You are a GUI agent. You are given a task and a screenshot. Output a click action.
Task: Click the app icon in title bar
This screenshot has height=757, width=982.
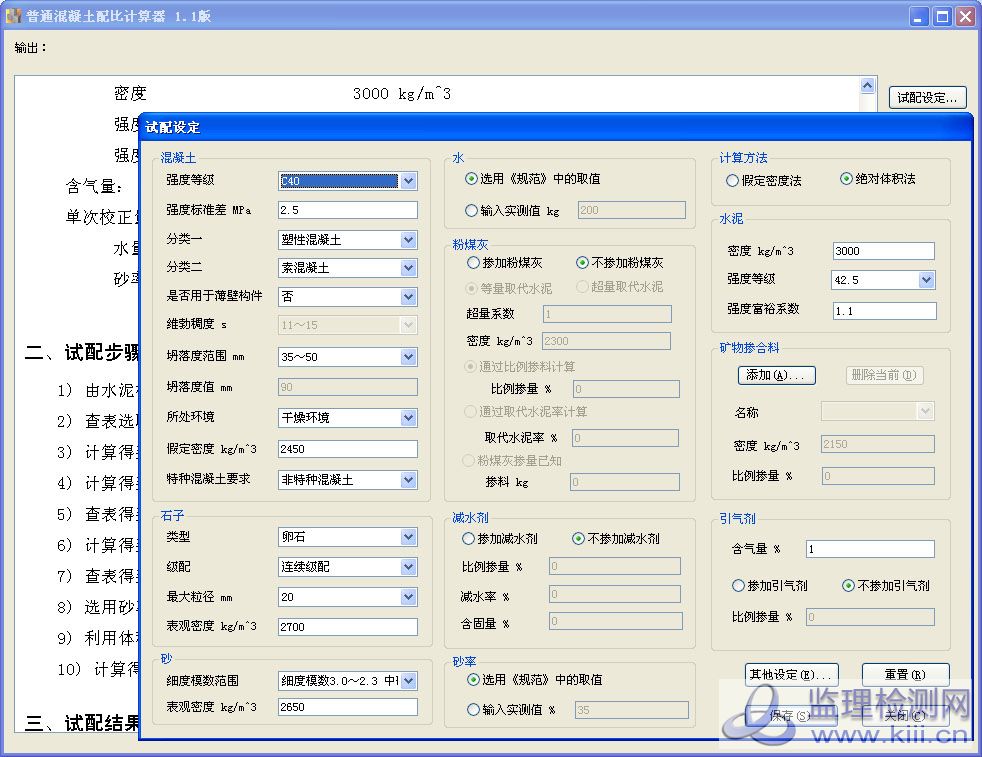point(13,17)
